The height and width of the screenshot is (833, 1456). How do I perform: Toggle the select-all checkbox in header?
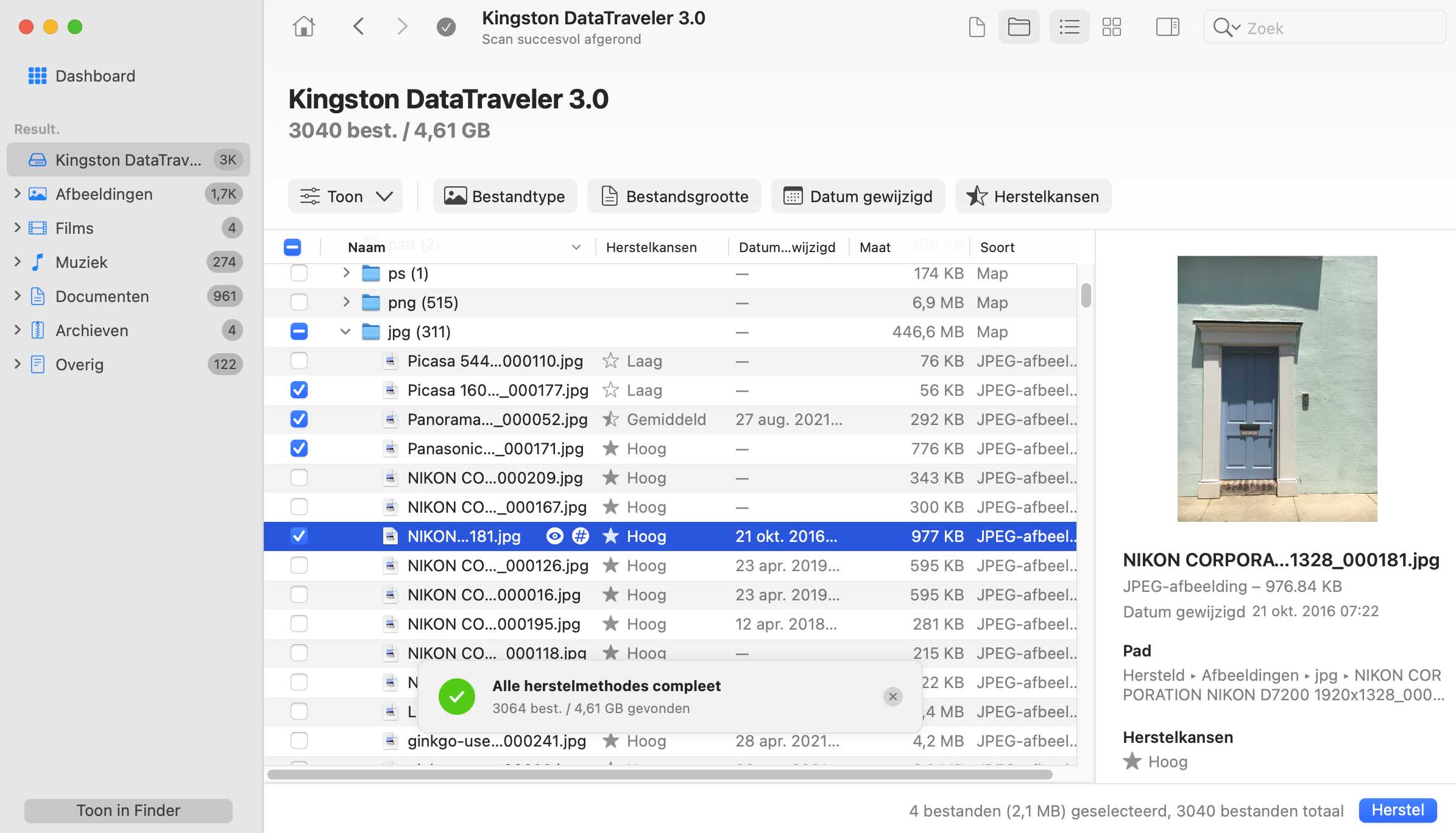tap(292, 247)
